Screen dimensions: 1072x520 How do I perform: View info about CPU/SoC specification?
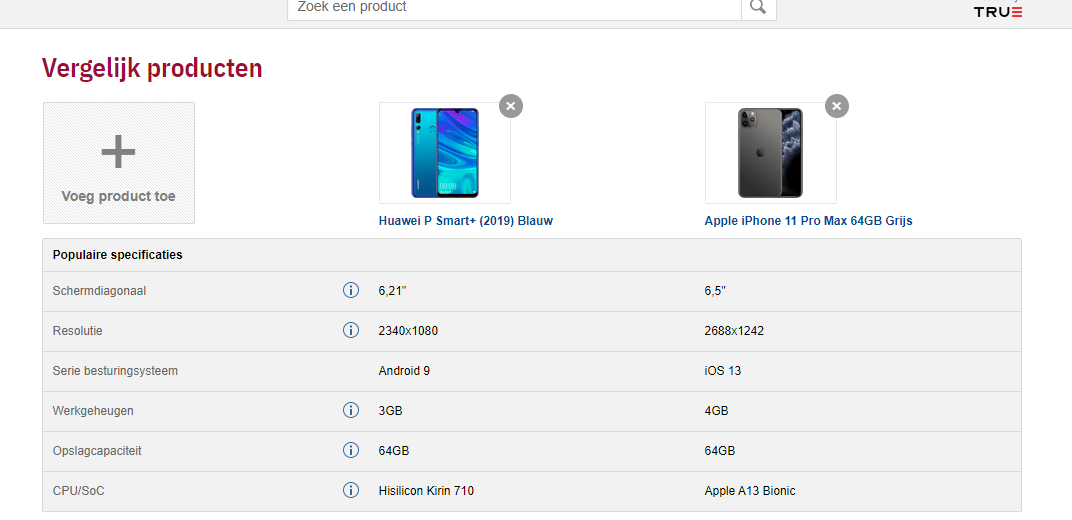click(x=351, y=491)
